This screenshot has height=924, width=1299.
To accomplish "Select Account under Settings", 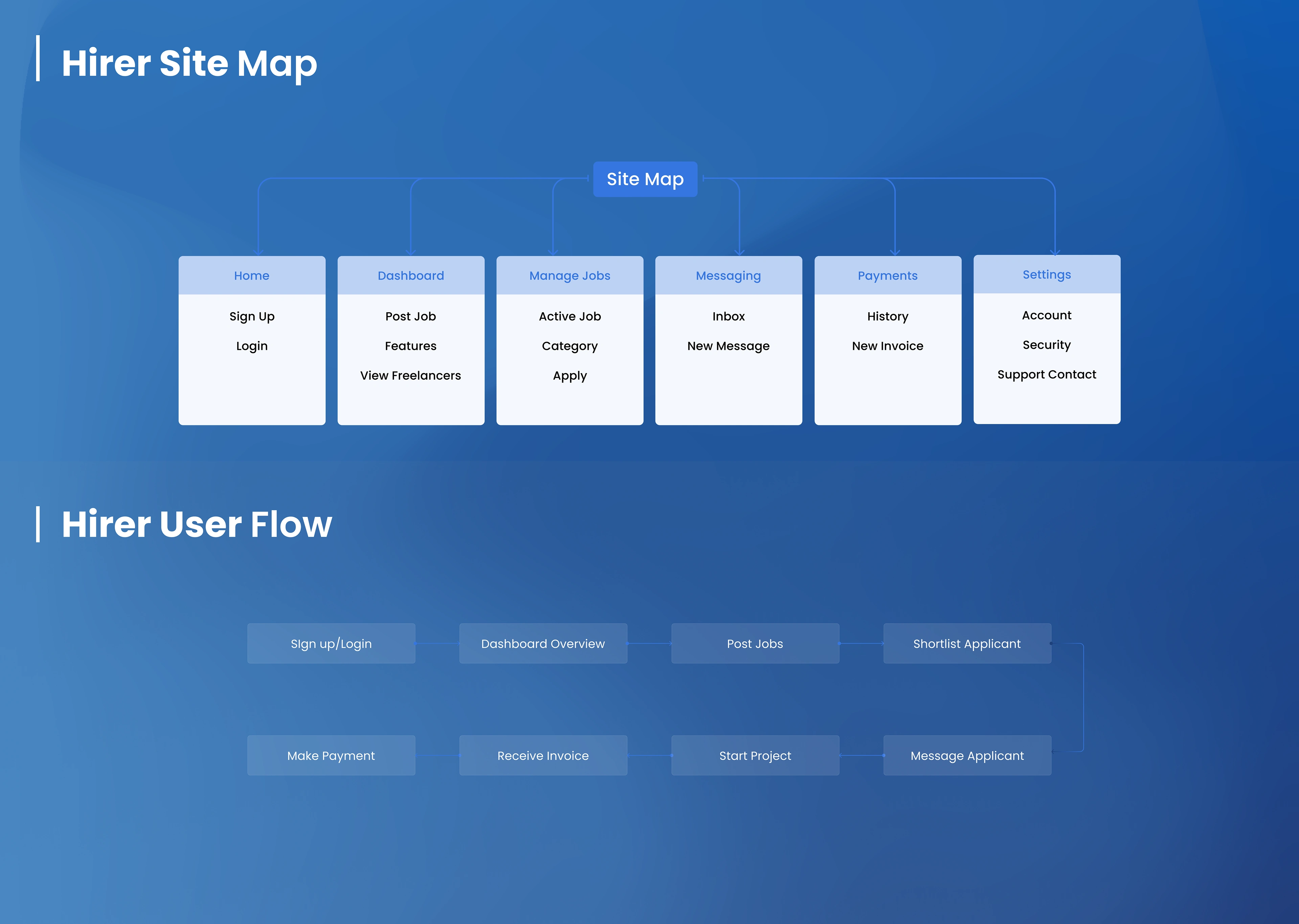I will tap(1047, 315).
